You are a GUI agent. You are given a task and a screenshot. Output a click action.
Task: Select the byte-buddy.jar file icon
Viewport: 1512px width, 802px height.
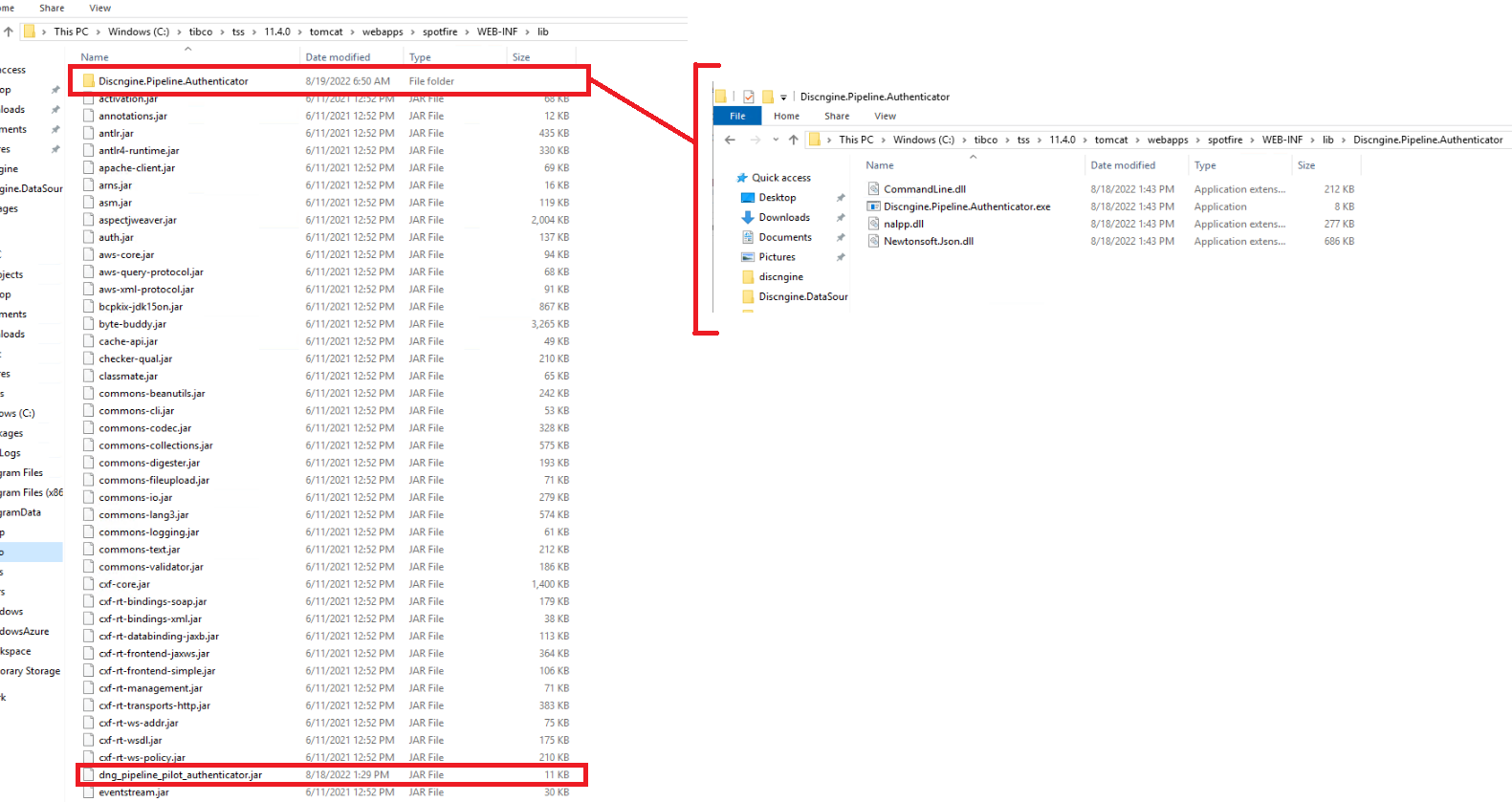point(88,324)
